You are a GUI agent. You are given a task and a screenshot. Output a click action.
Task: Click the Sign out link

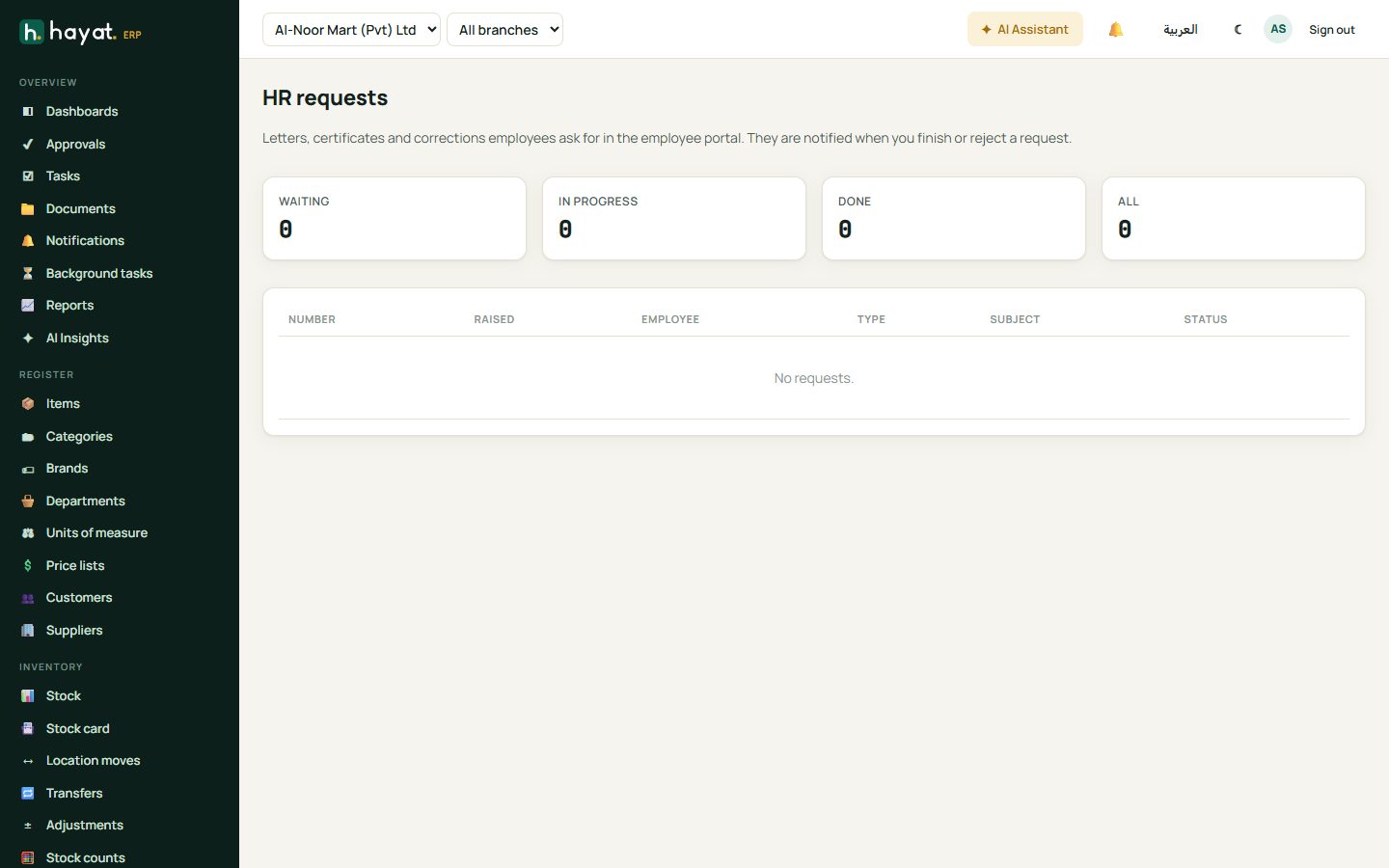[1332, 30]
